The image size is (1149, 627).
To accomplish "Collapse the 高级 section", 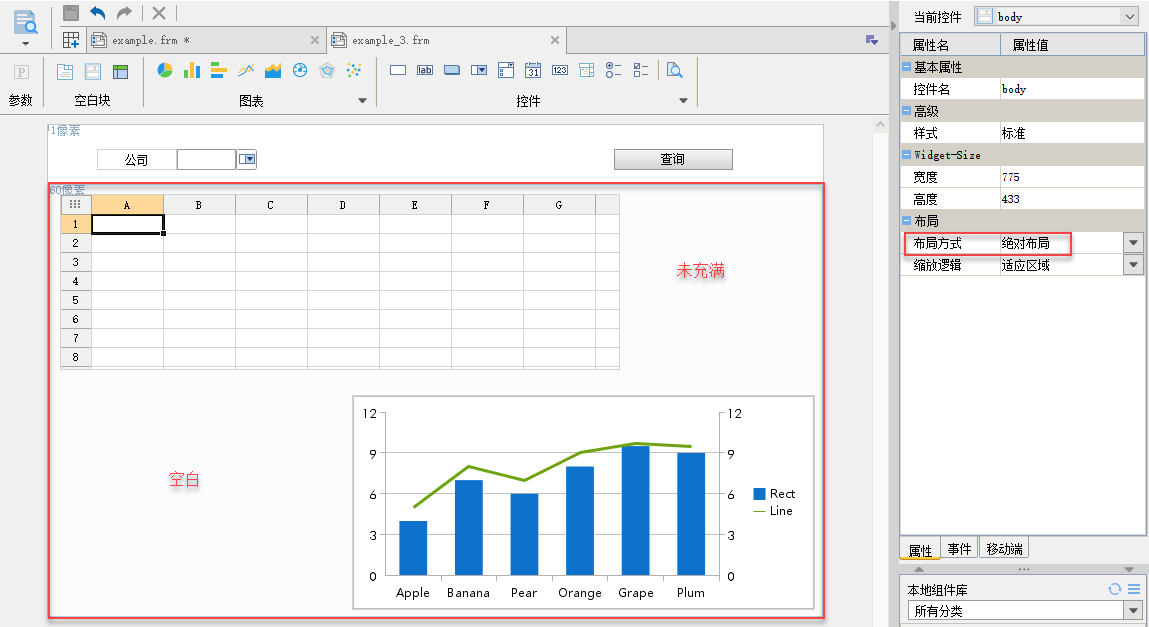I will click(x=906, y=111).
